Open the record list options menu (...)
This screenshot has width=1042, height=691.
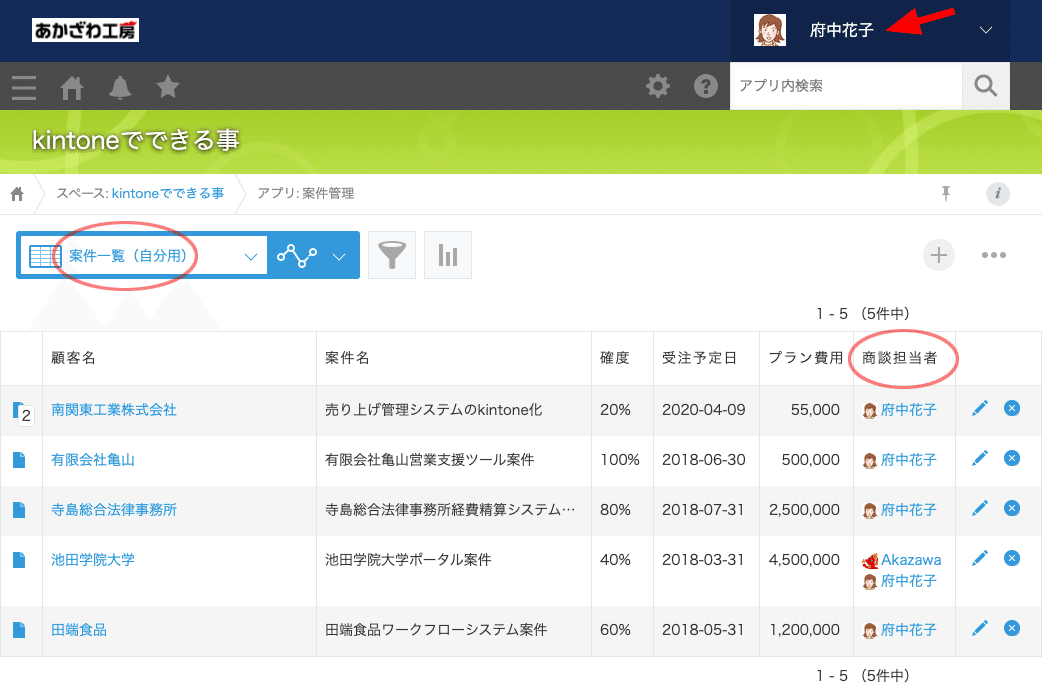994,255
